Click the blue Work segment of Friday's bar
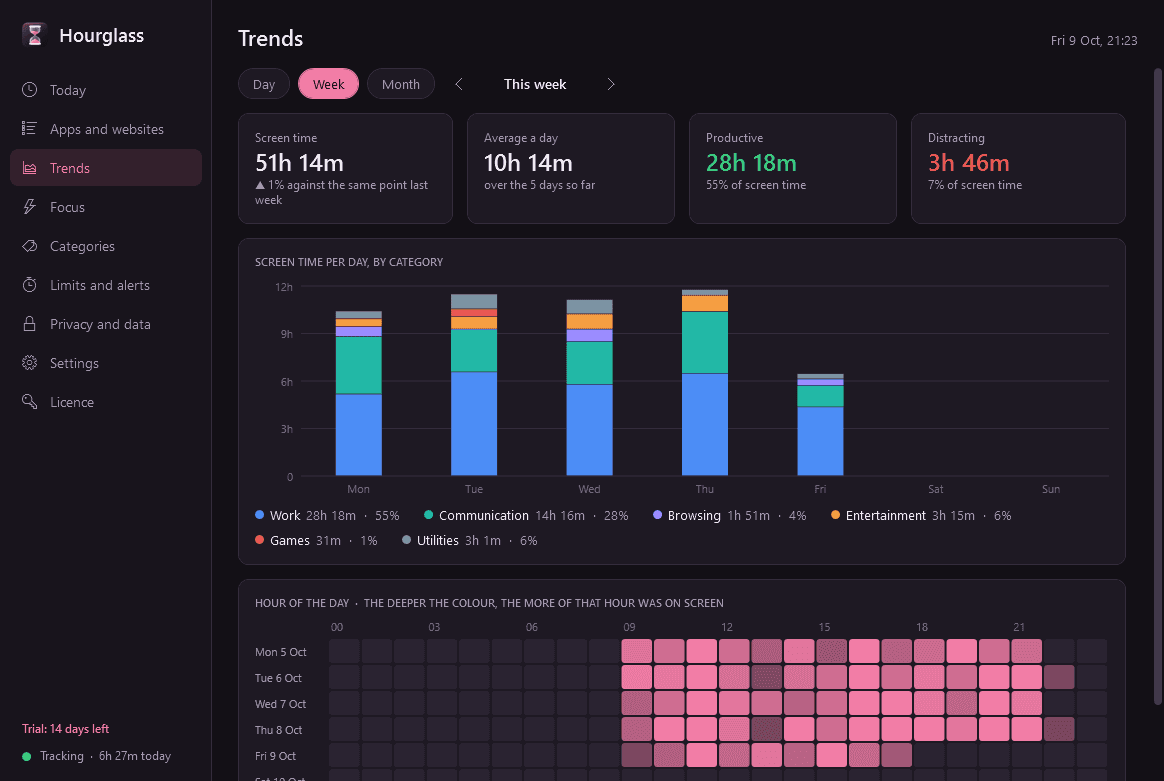 pyautogui.click(x=820, y=441)
